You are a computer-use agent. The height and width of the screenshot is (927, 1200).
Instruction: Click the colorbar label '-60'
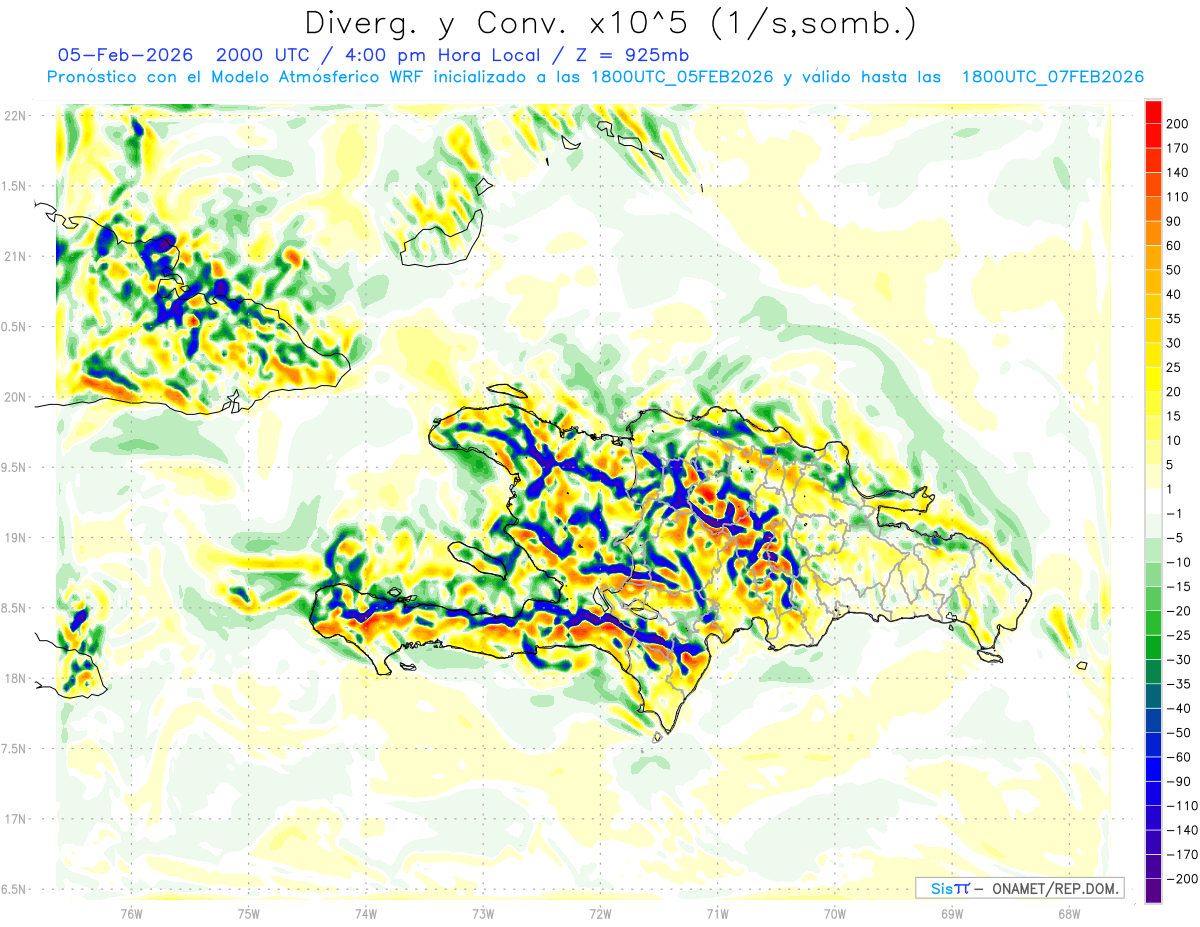tap(1177, 757)
